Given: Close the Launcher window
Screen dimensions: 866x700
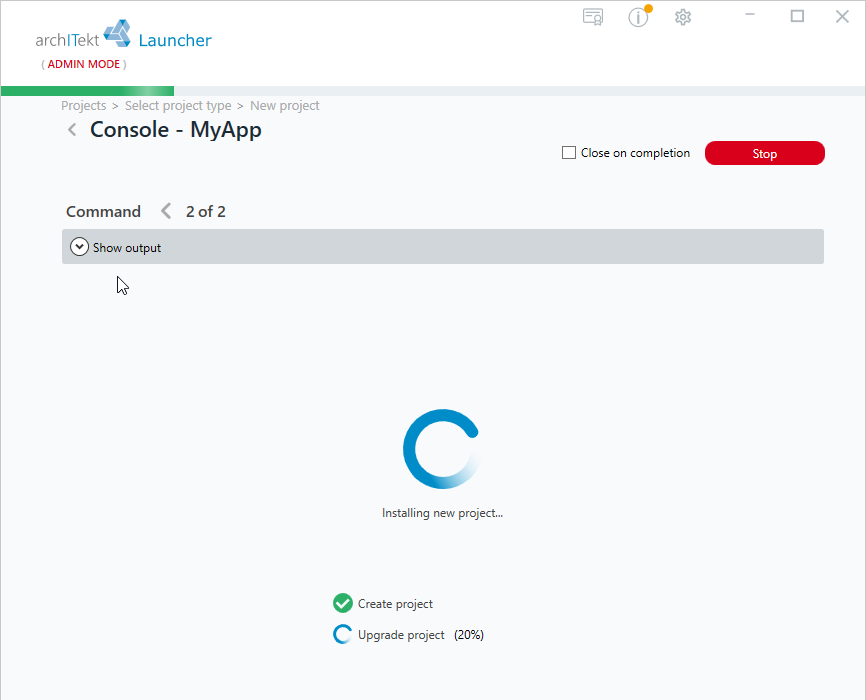Looking at the screenshot, I should pos(842,16).
